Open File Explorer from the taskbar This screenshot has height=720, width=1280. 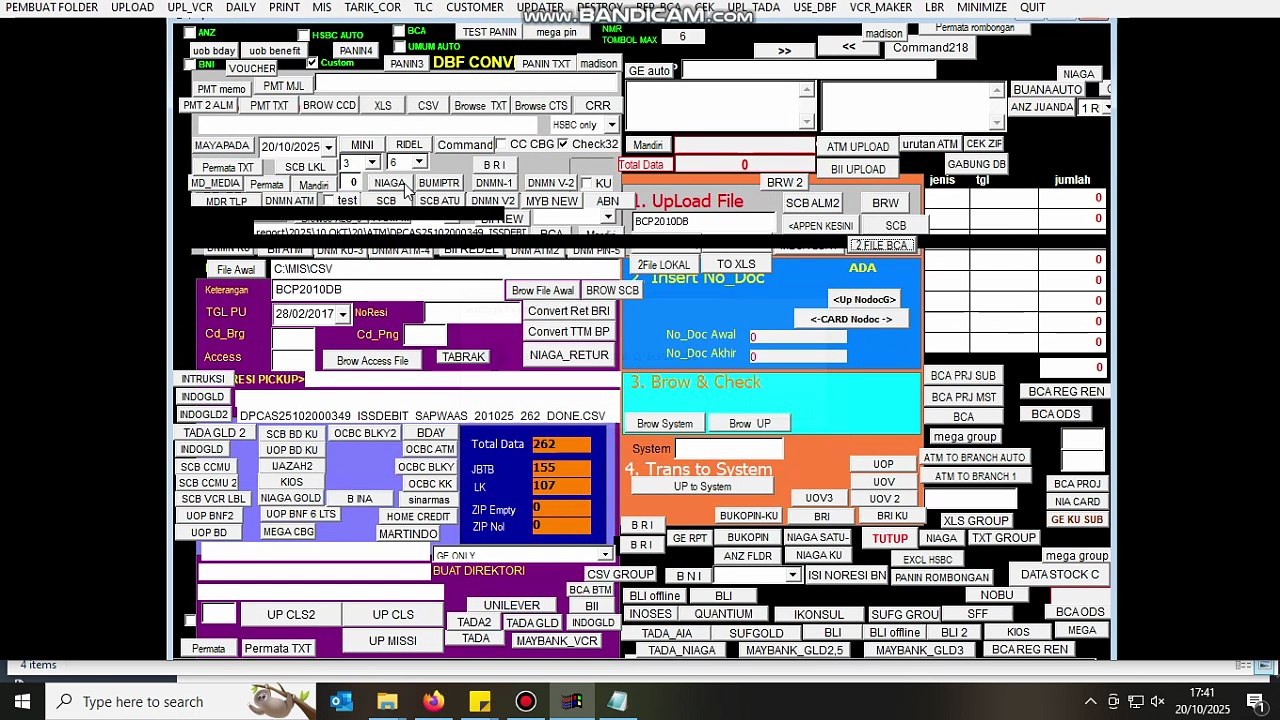[x=387, y=701]
